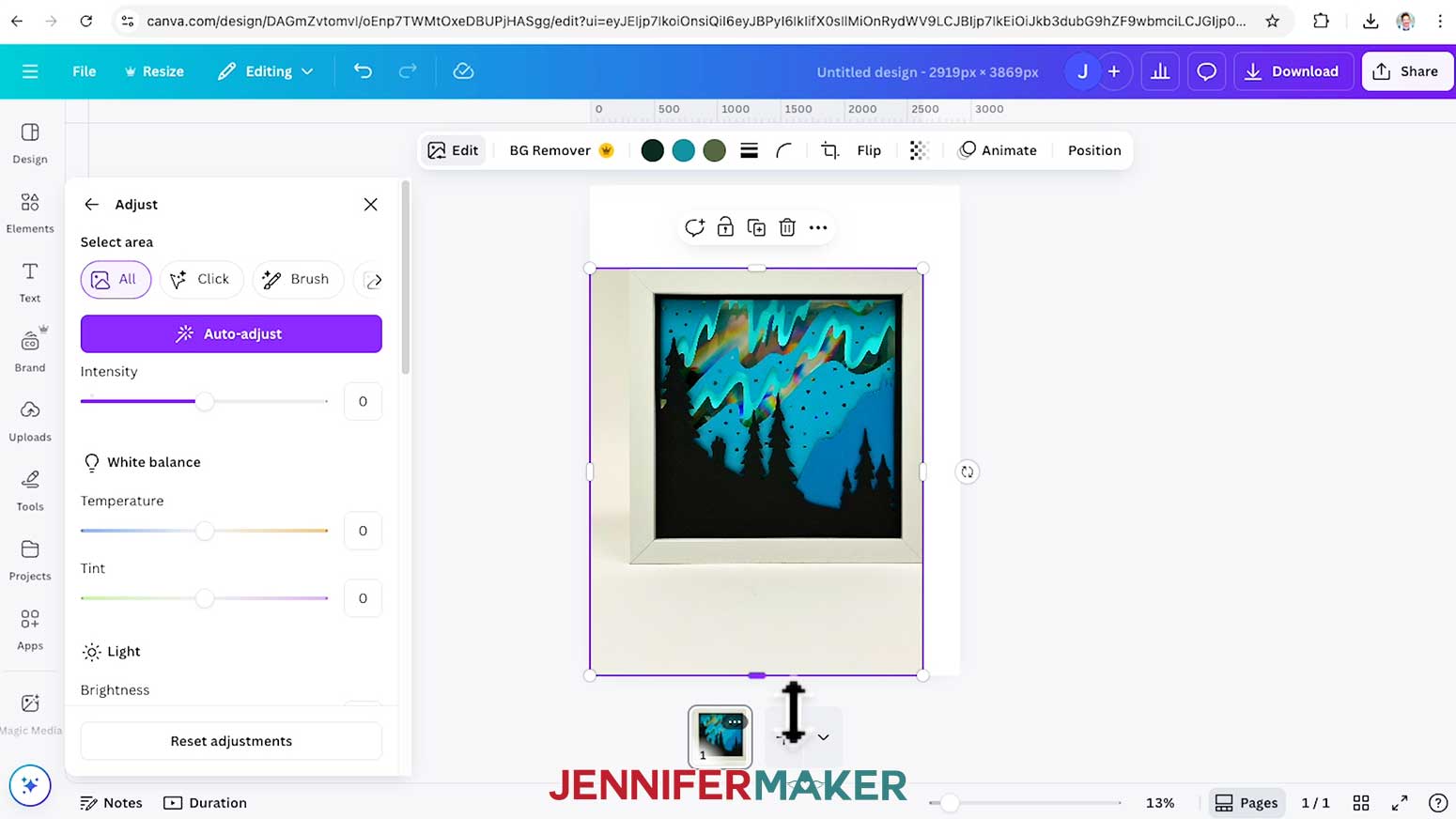Viewport: 1456px width, 819px height.
Task: Close the Adjust panel
Action: click(x=371, y=204)
